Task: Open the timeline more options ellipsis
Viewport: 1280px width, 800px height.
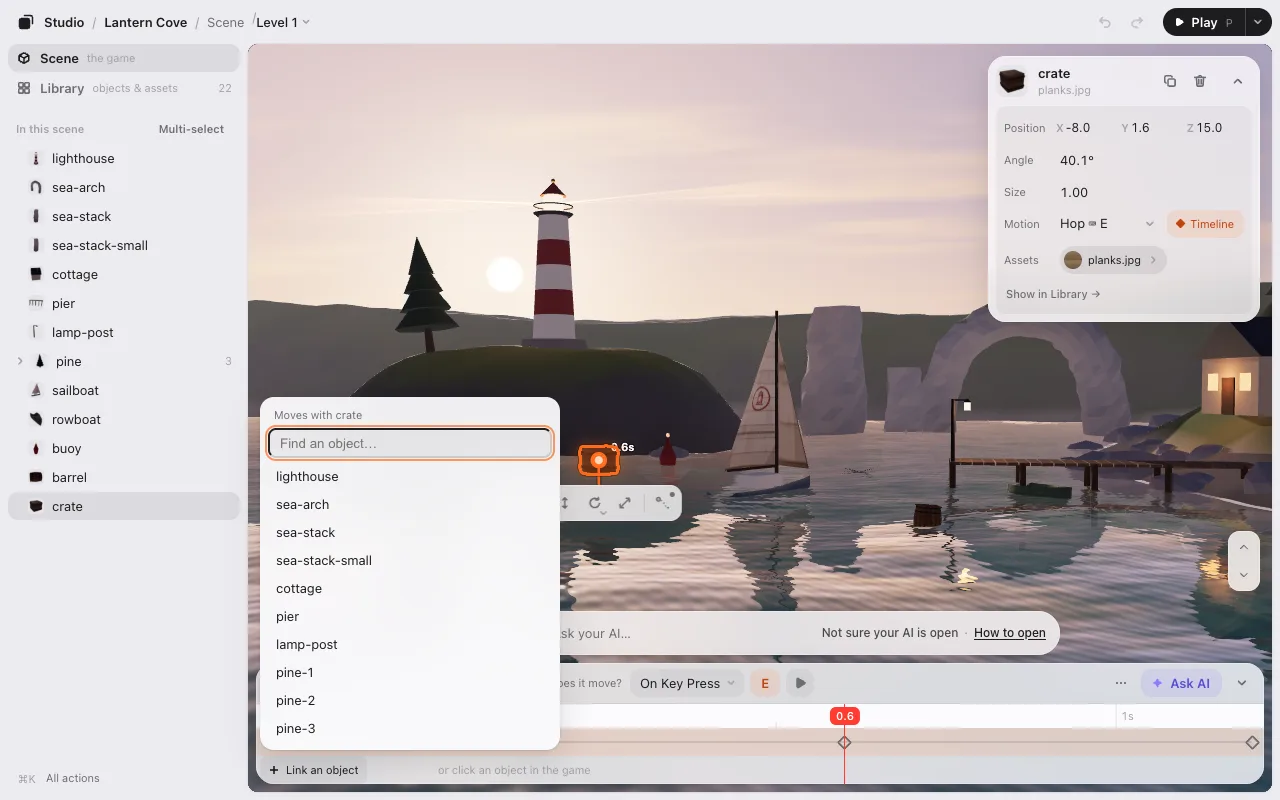Action: pyautogui.click(x=1121, y=683)
